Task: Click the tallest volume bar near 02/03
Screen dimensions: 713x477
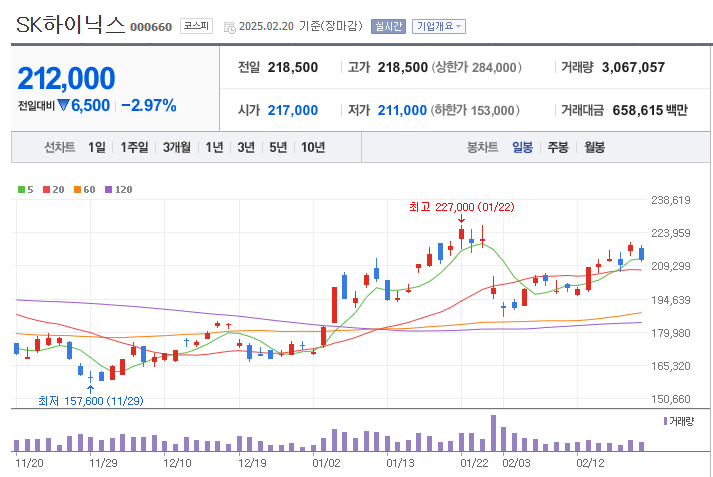Action: [x=493, y=433]
